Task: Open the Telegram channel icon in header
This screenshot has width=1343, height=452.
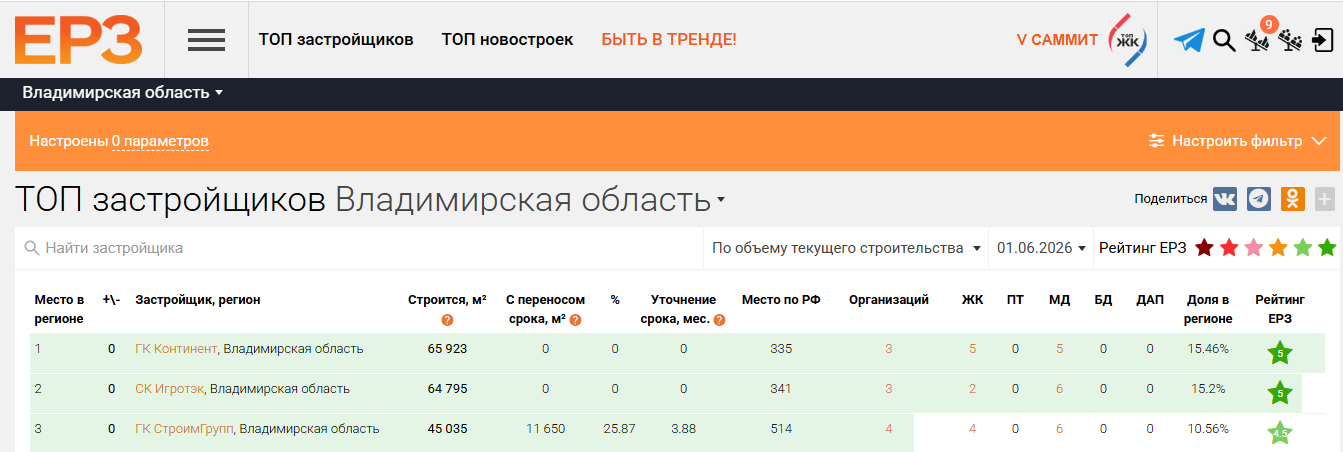Action: pos(1189,40)
